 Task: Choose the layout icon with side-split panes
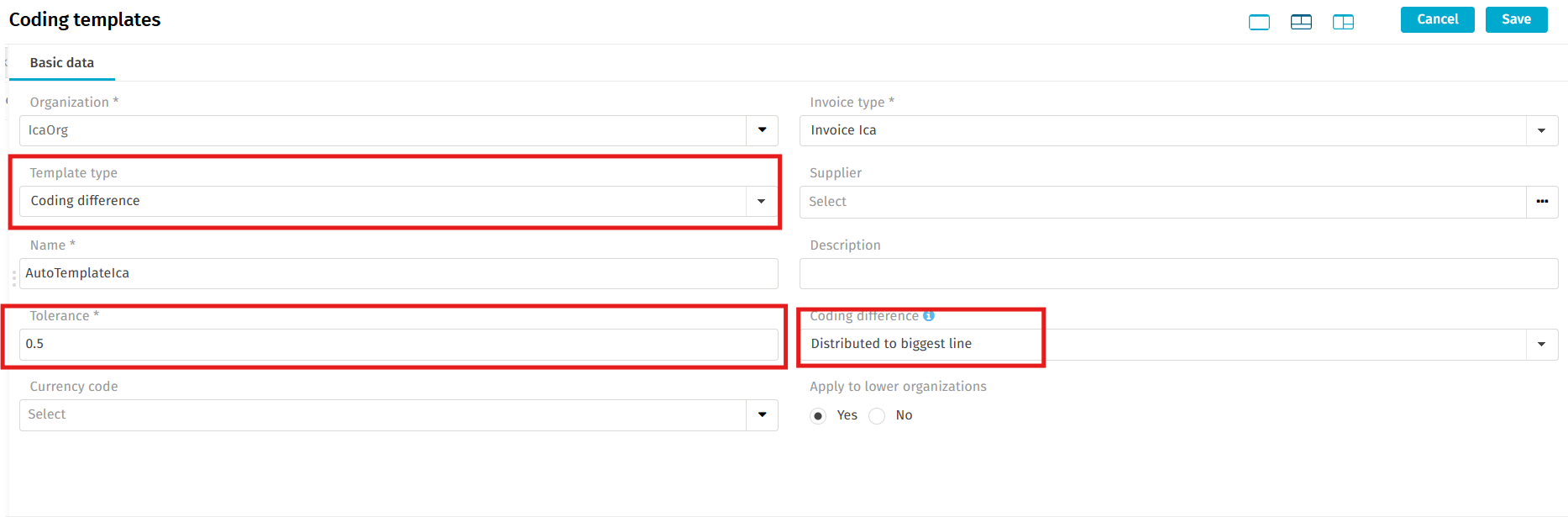point(1343,22)
